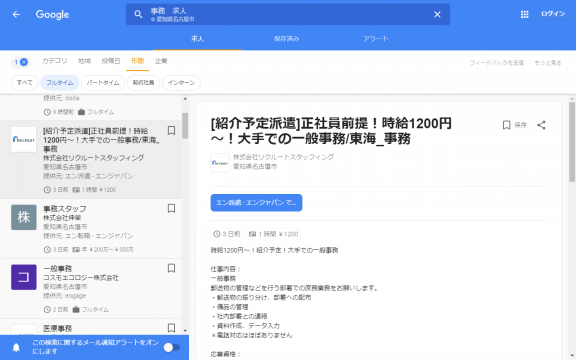Go back with the left arrow icon
Image resolution: width=576 pixels, height=360 pixels.
pyautogui.click(x=16, y=14)
